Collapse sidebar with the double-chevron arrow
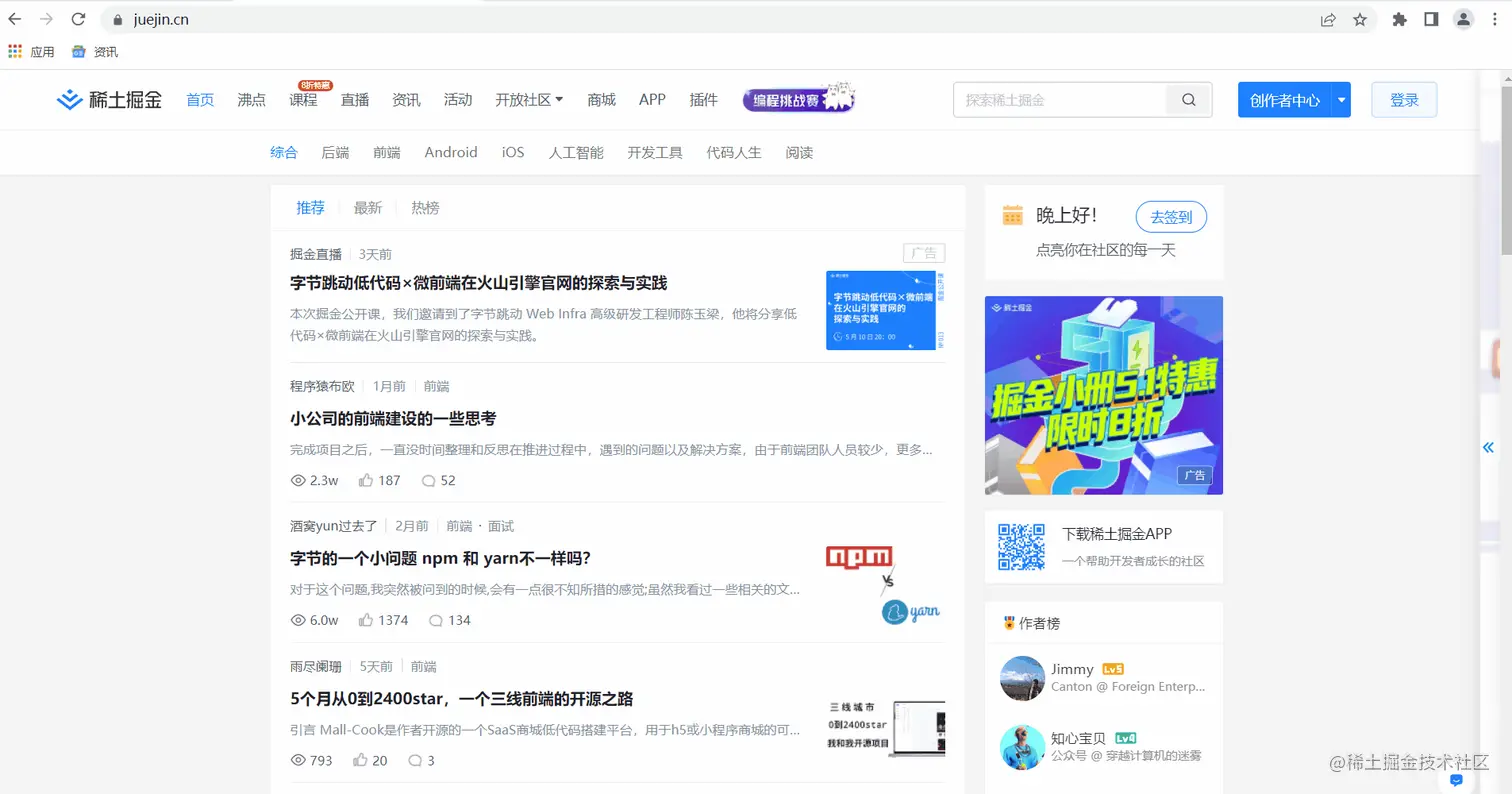1512x794 pixels. [x=1488, y=447]
